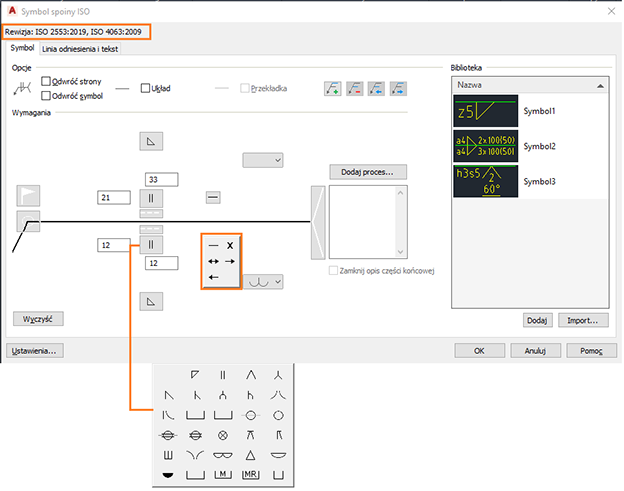
Task: Click the Dodaj proces... button
Action: pyautogui.click(x=368, y=172)
